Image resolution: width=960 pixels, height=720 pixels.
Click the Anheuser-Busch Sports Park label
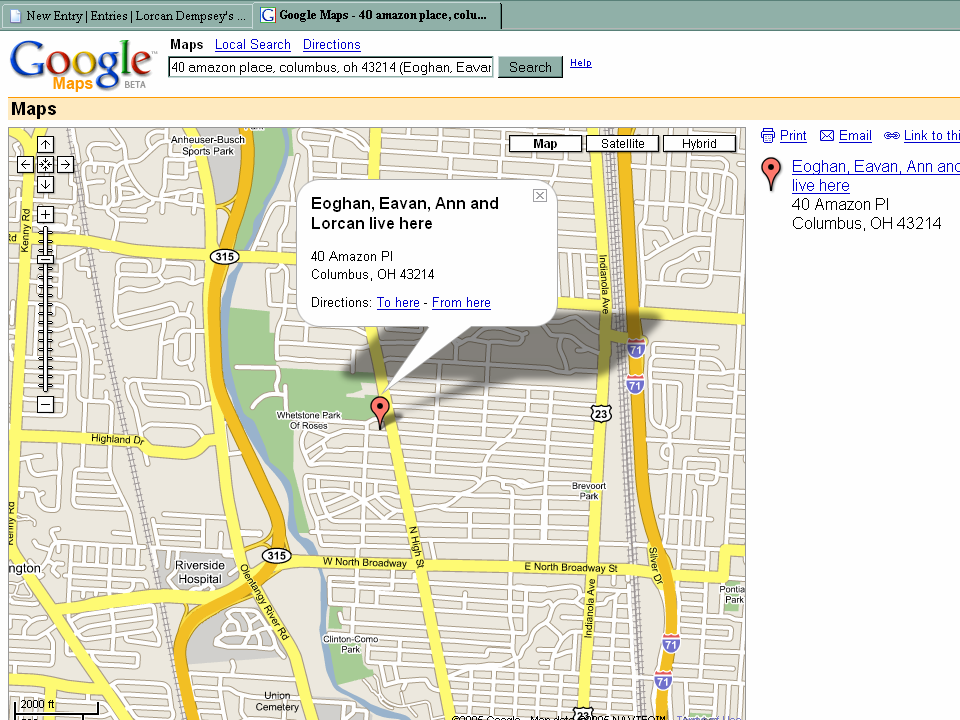tap(208, 145)
